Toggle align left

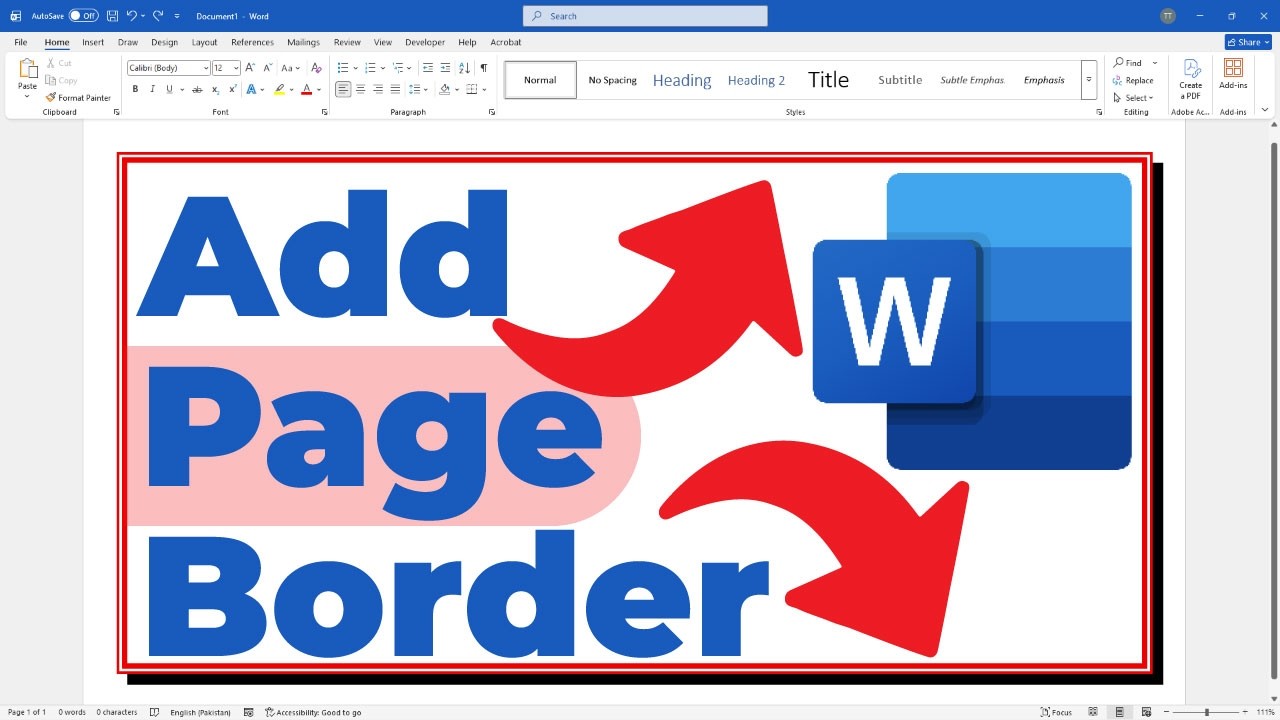pos(343,89)
